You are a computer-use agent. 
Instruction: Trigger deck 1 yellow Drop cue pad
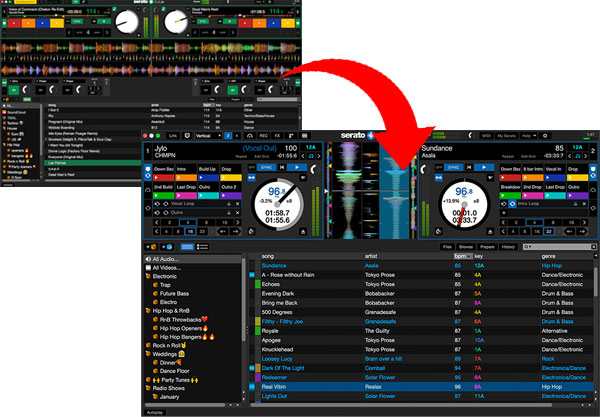(231, 178)
